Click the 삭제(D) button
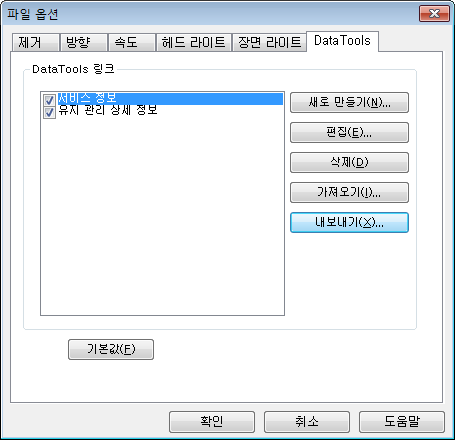Image resolution: width=455 pixels, height=440 pixels. click(x=349, y=162)
